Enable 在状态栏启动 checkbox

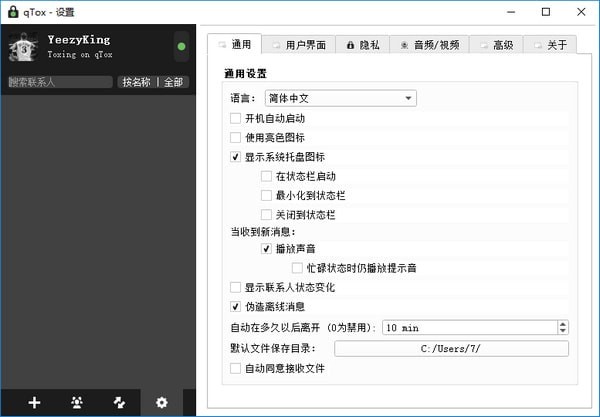coord(266,176)
